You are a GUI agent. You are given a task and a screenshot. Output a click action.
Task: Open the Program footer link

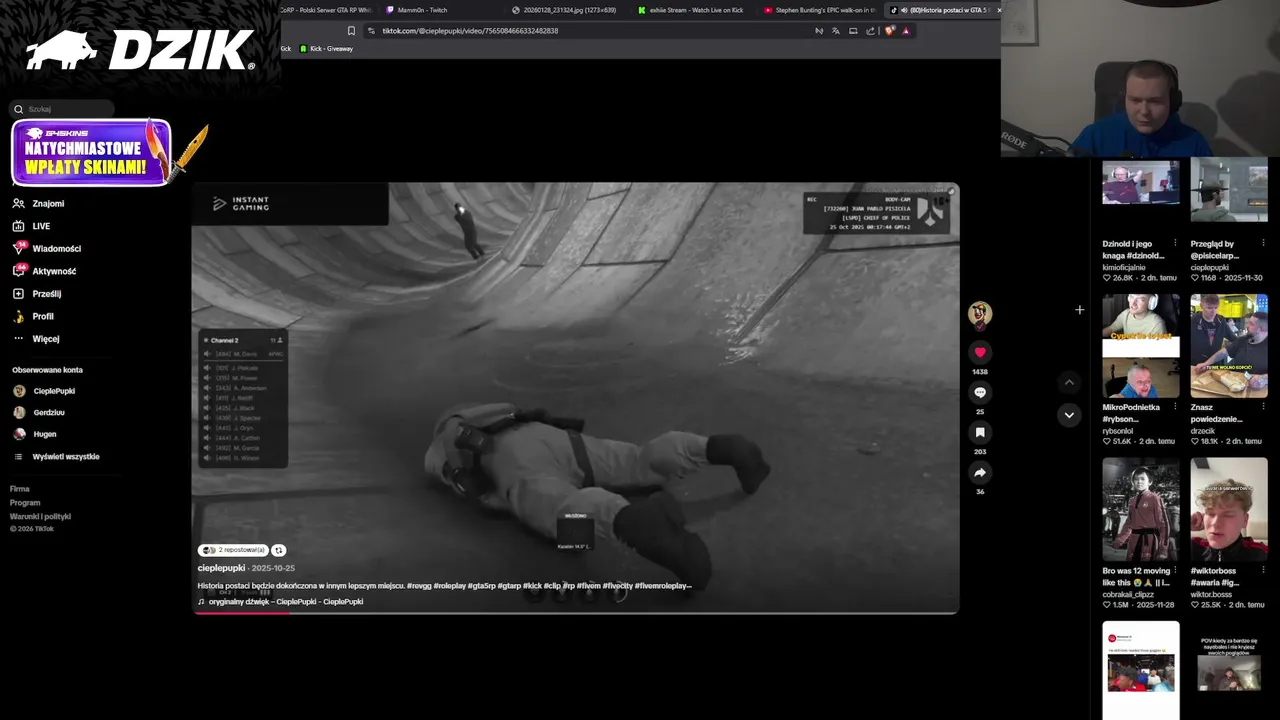tap(25, 503)
